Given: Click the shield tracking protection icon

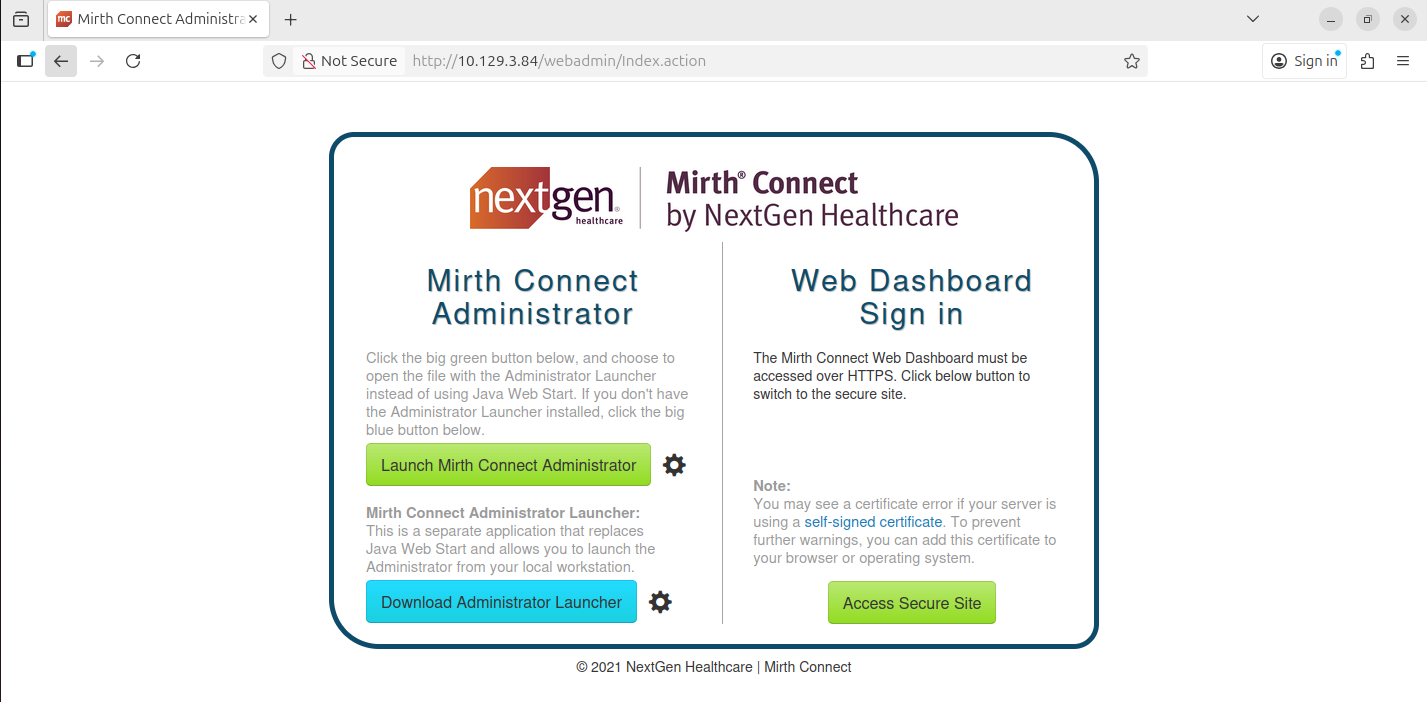Looking at the screenshot, I should point(280,61).
